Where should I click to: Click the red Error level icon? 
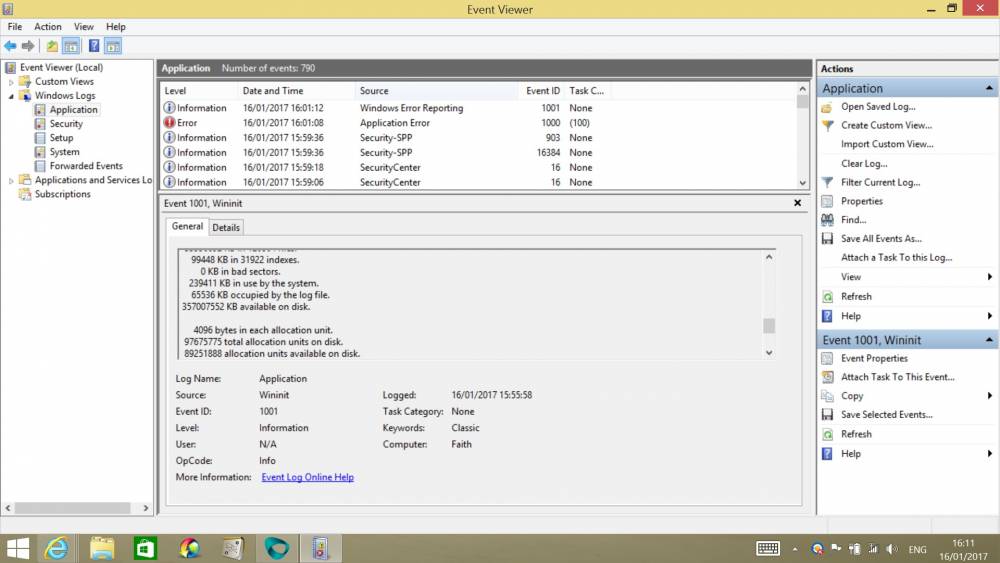pyautogui.click(x=169, y=122)
